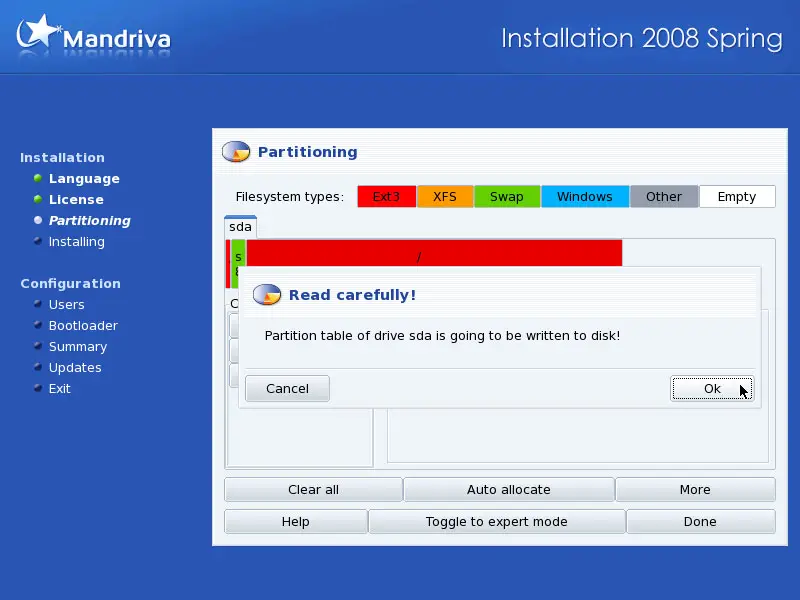Click the Read carefully dialog icon
The image size is (800, 600).
(267, 294)
